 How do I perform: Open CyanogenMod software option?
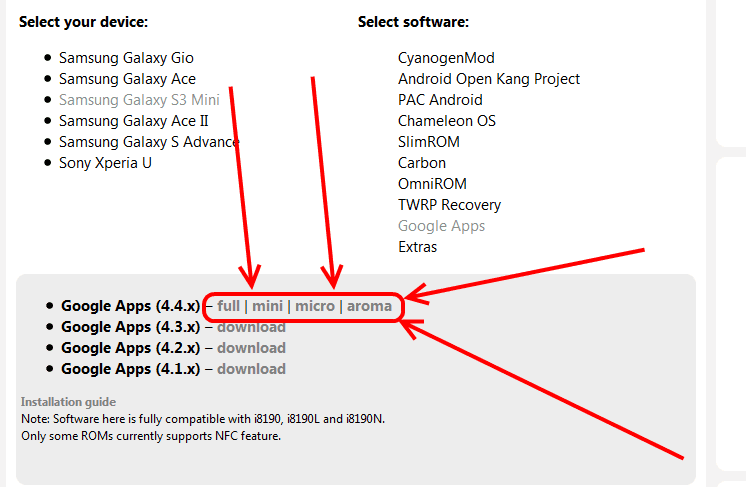(x=446, y=58)
